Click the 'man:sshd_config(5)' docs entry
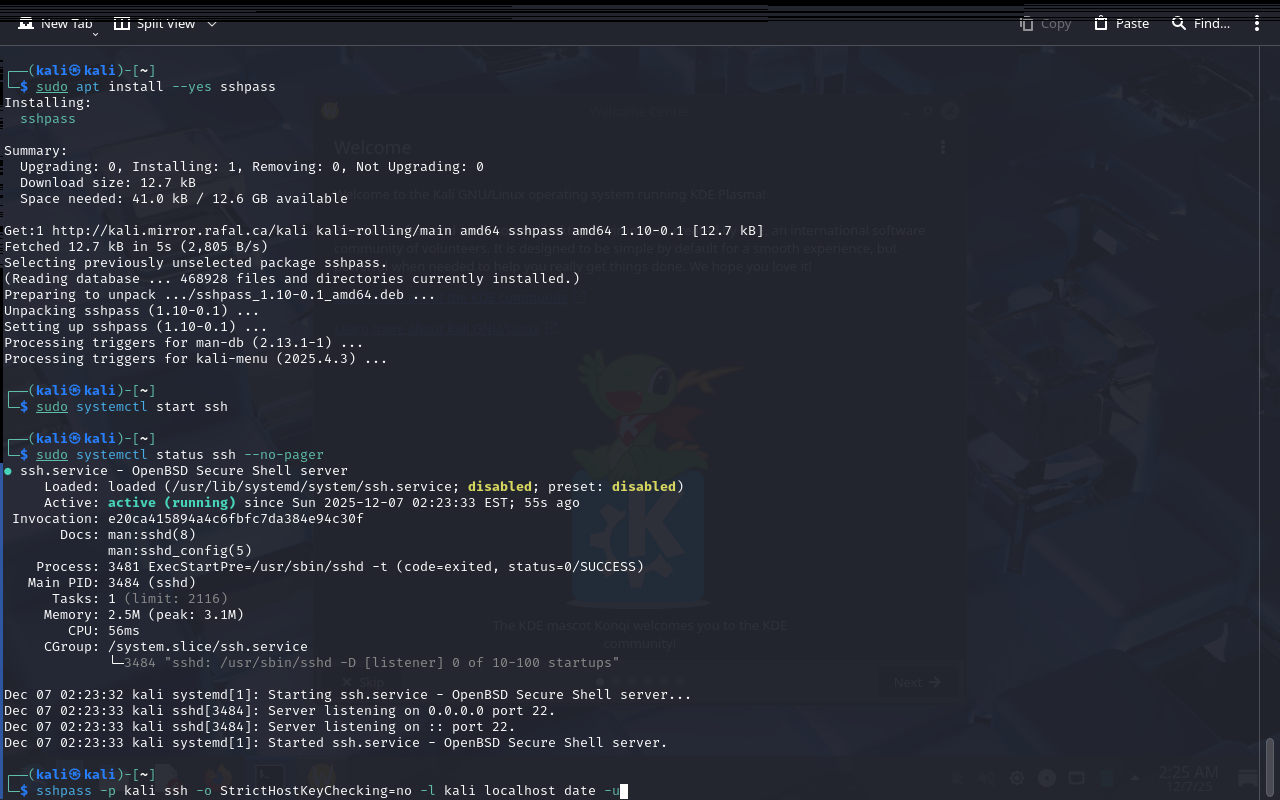The width and height of the screenshot is (1280, 800). 180,551
